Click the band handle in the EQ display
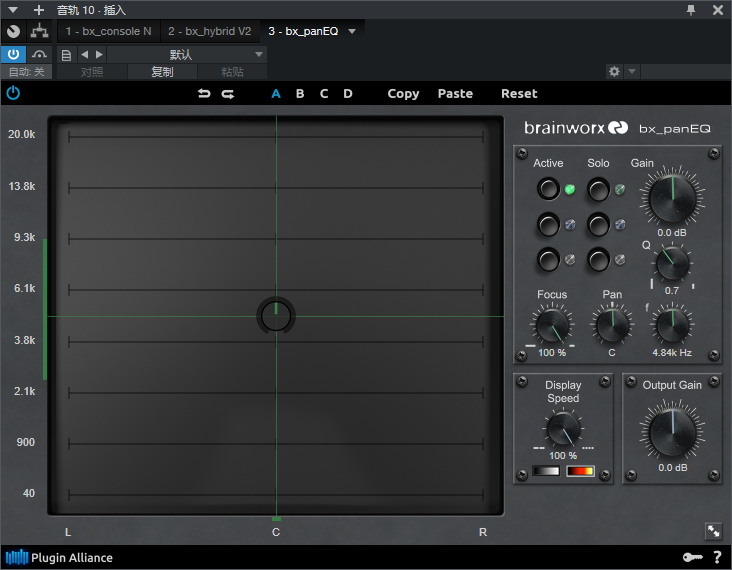Viewport: 732px width, 570px height. click(x=276, y=316)
